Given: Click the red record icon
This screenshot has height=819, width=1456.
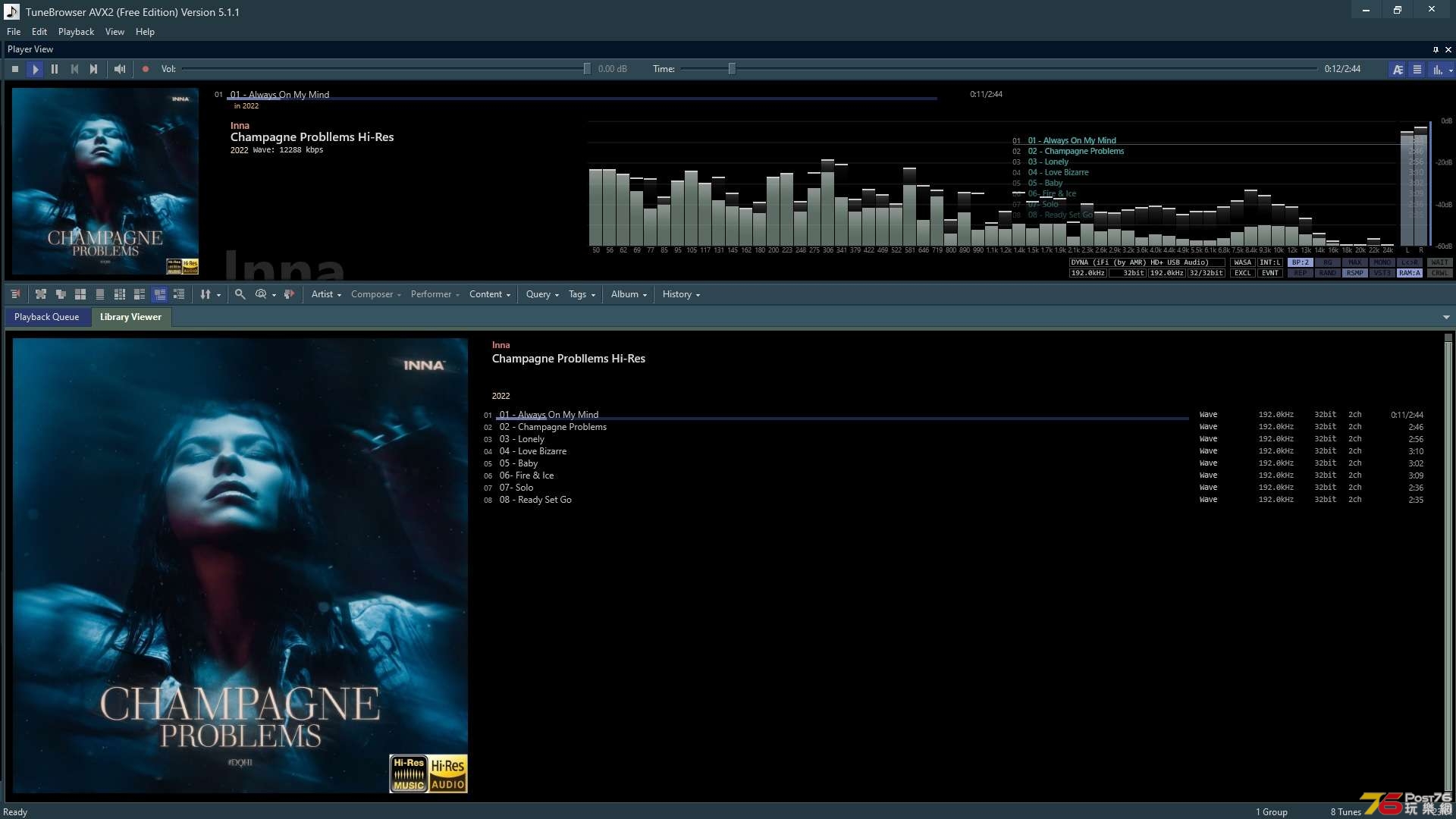Looking at the screenshot, I should (x=146, y=69).
